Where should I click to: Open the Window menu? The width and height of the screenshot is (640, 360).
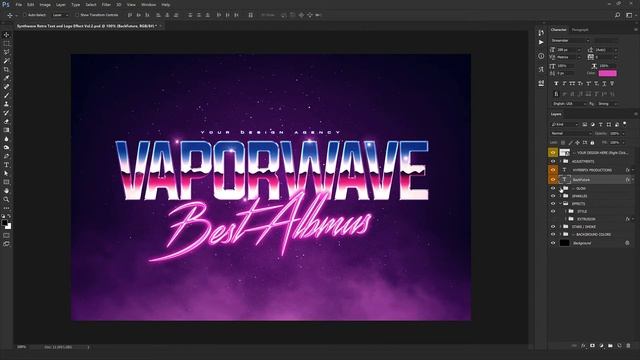[148, 4]
